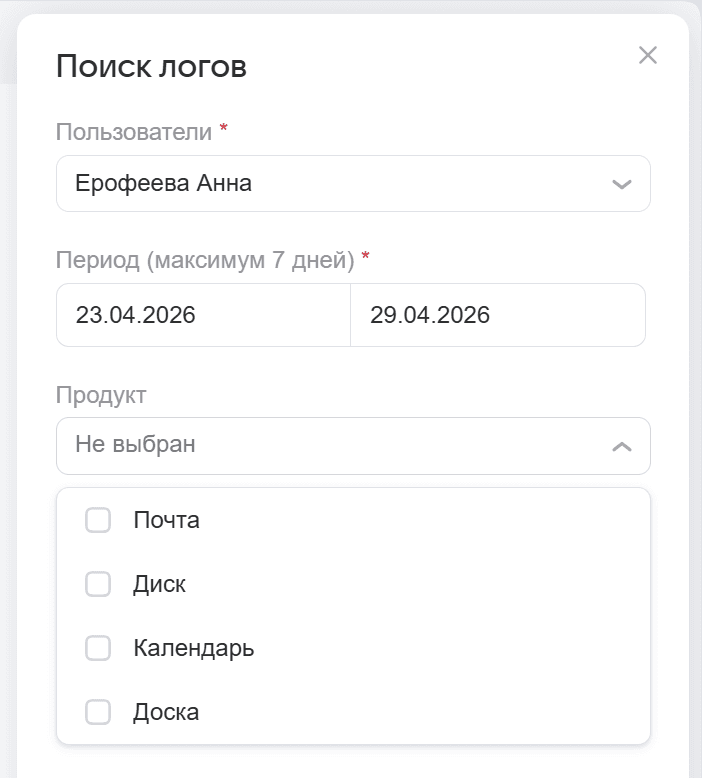Expand the Пользователи dropdown chevron

click(622, 185)
